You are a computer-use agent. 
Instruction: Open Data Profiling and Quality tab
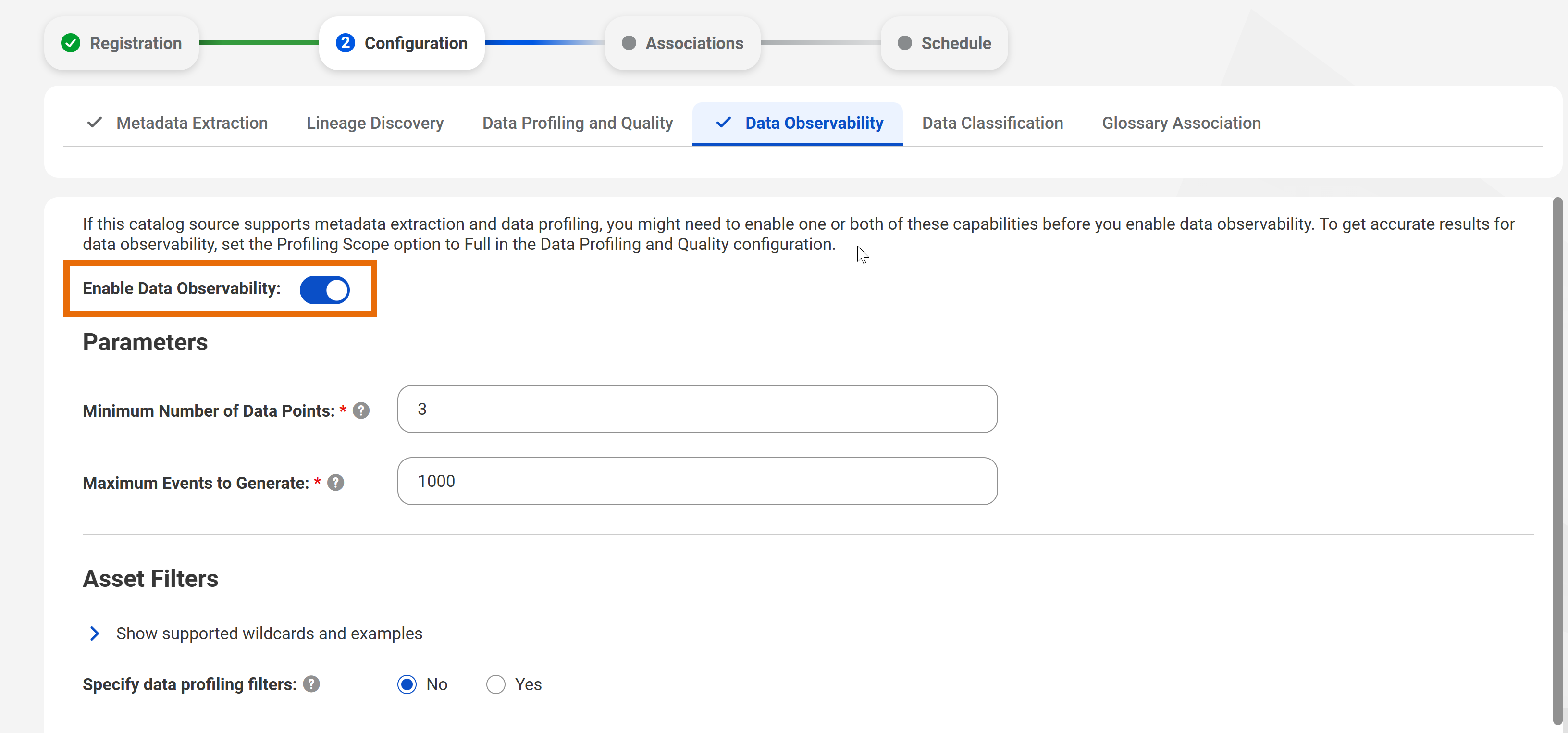click(578, 123)
